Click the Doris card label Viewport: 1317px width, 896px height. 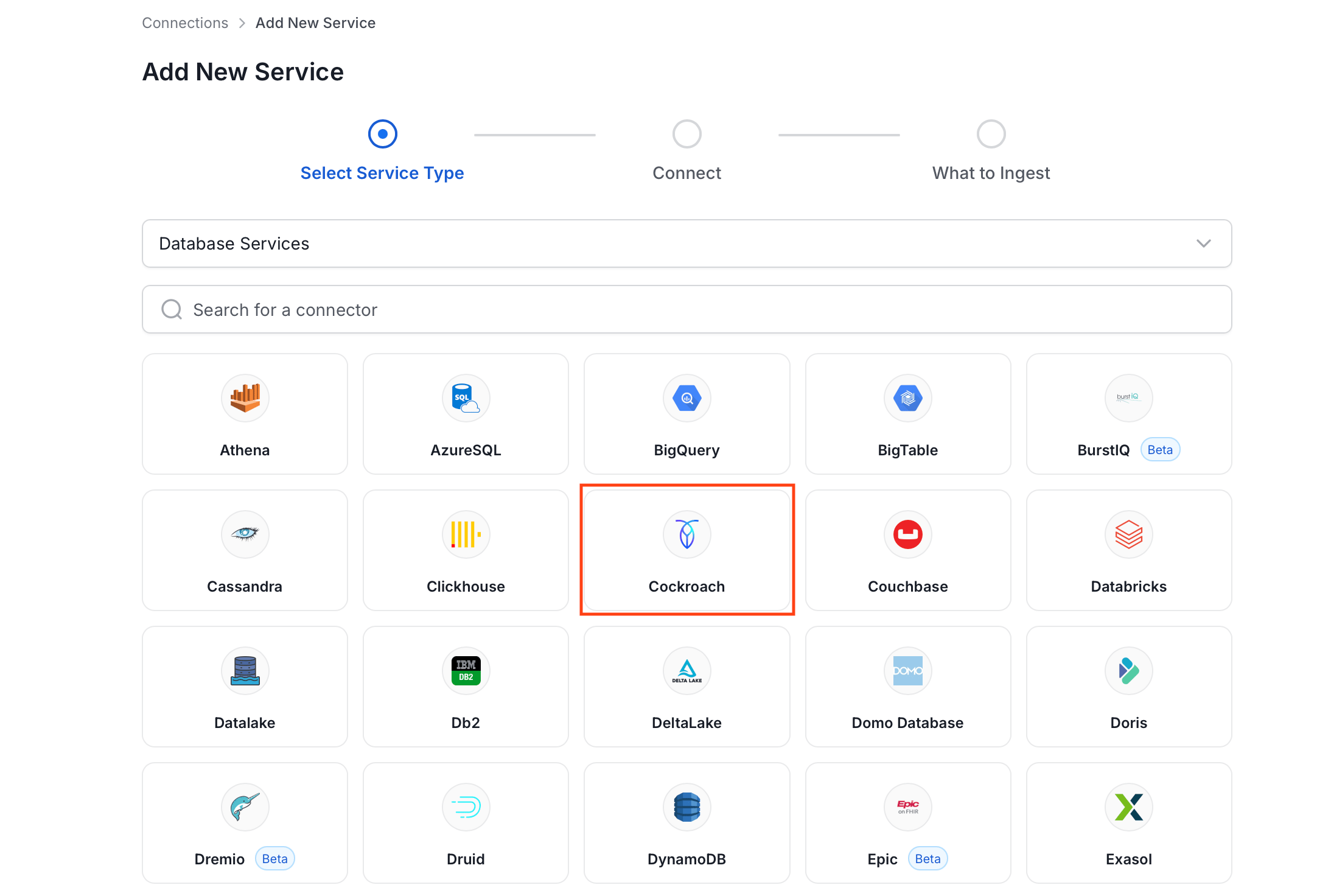1128,723
